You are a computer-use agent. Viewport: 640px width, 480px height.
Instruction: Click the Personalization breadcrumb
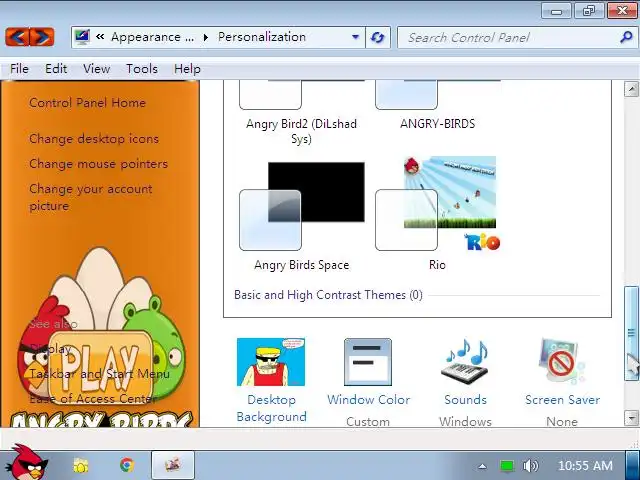262,37
